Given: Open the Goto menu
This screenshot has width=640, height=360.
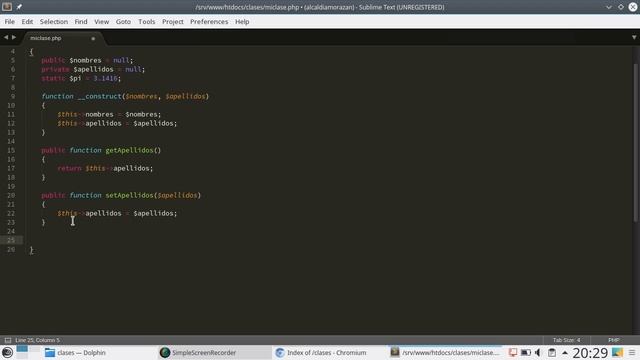Looking at the screenshot, I should click(123, 22).
